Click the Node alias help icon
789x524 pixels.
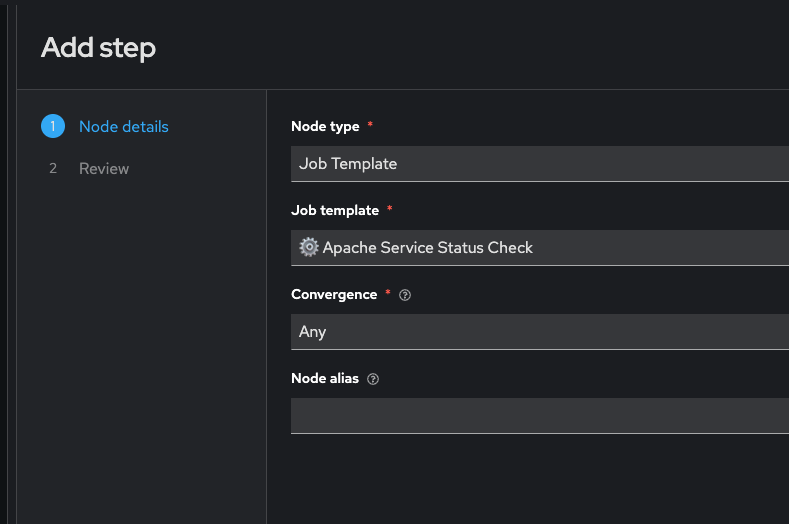tap(373, 379)
